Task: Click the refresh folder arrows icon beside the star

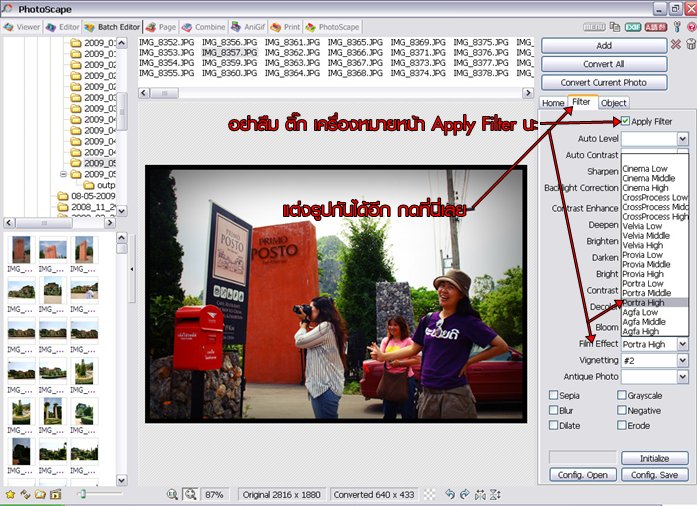Action: pyautogui.click(x=25, y=494)
